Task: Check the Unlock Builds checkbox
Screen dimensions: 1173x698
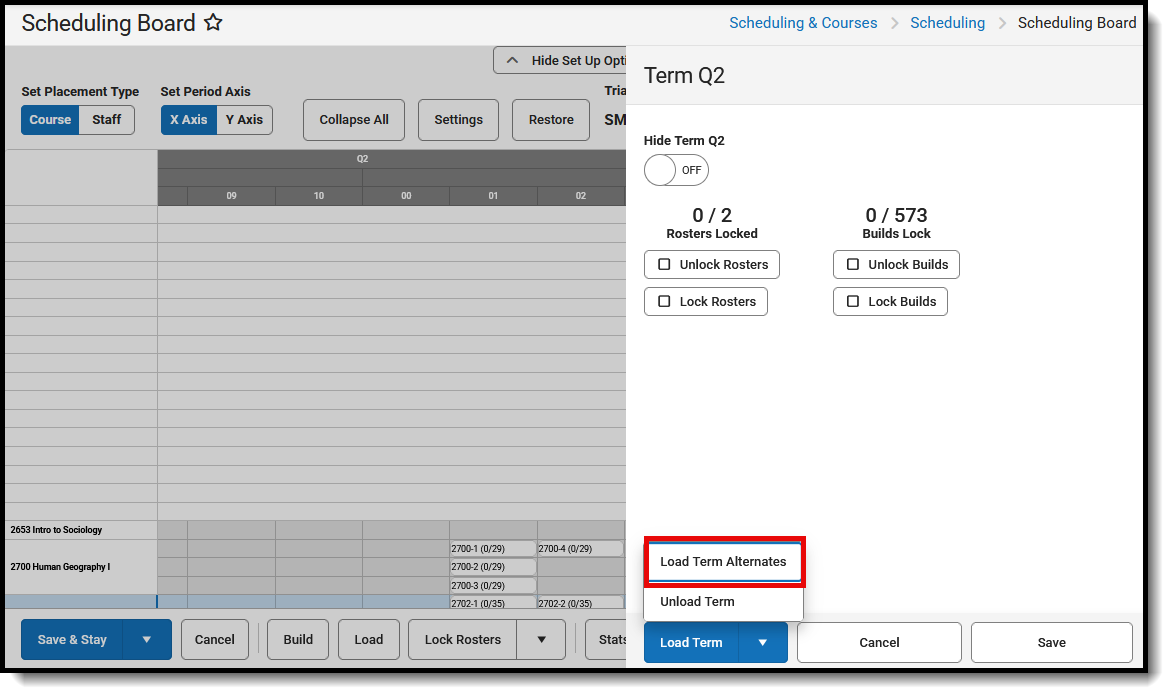Action: point(853,264)
